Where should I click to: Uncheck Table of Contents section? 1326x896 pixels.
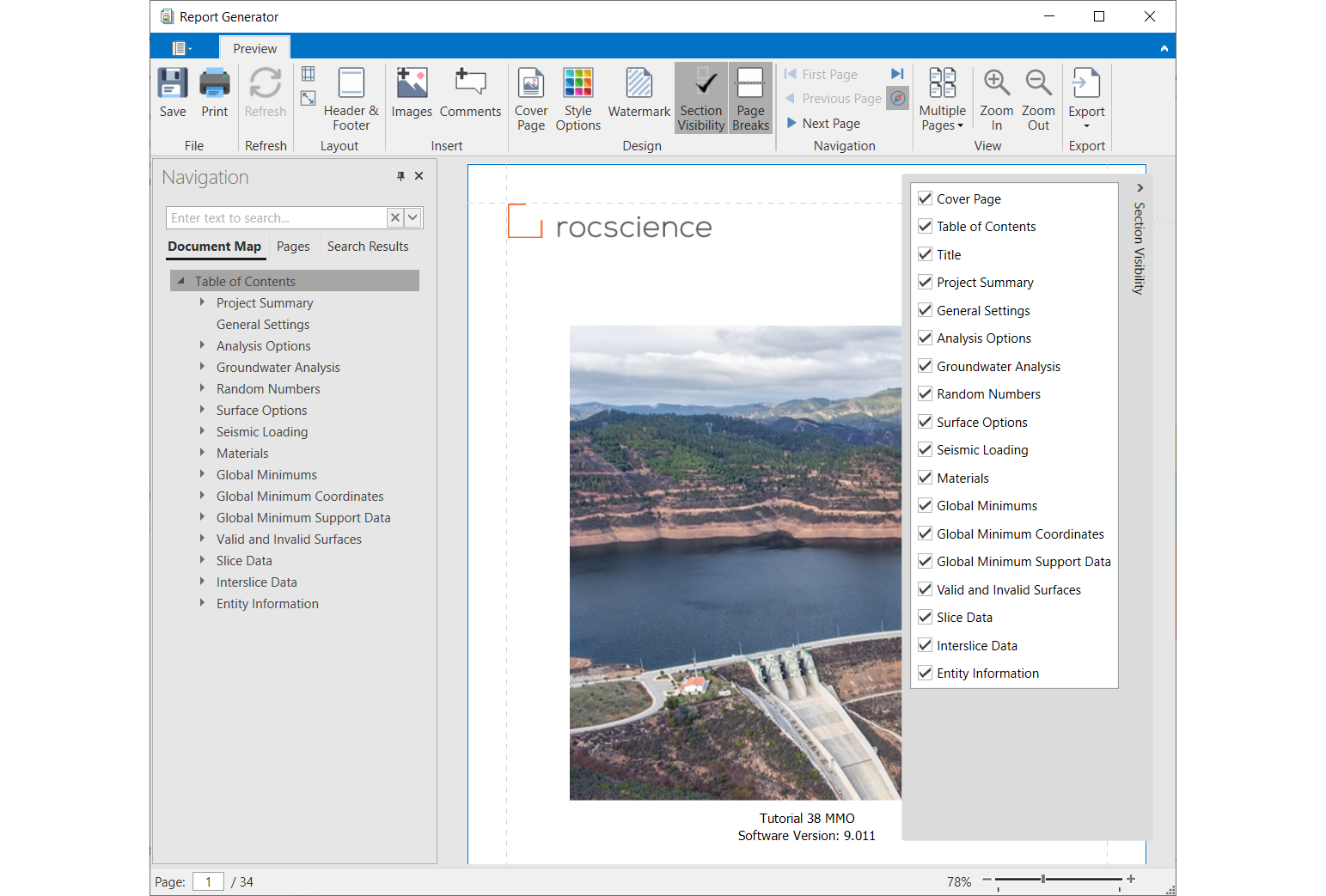pyautogui.click(x=926, y=226)
